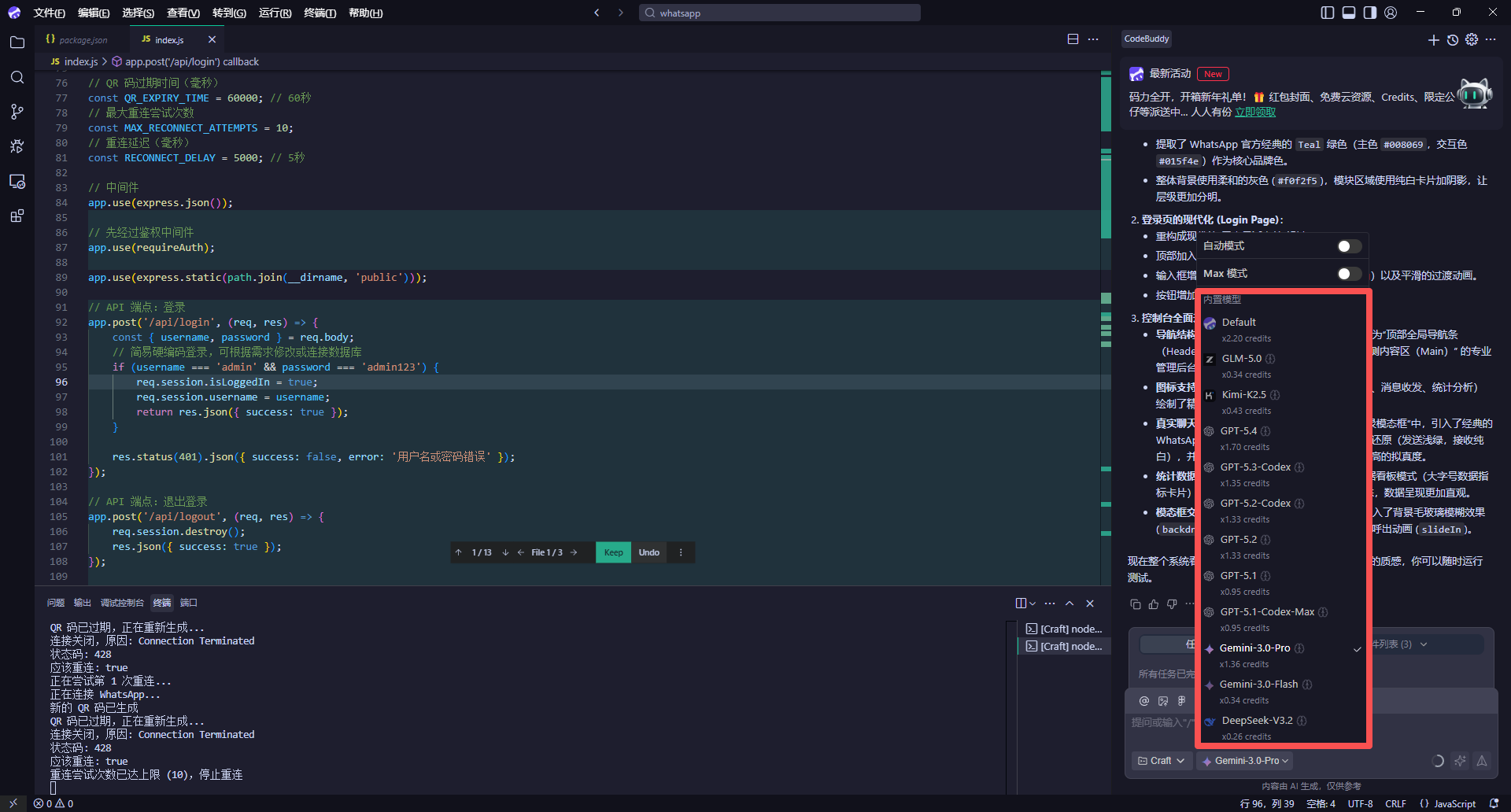Open the 终端(T) menu
The width and height of the screenshot is (1511, 812).
(x=320, y=13)
